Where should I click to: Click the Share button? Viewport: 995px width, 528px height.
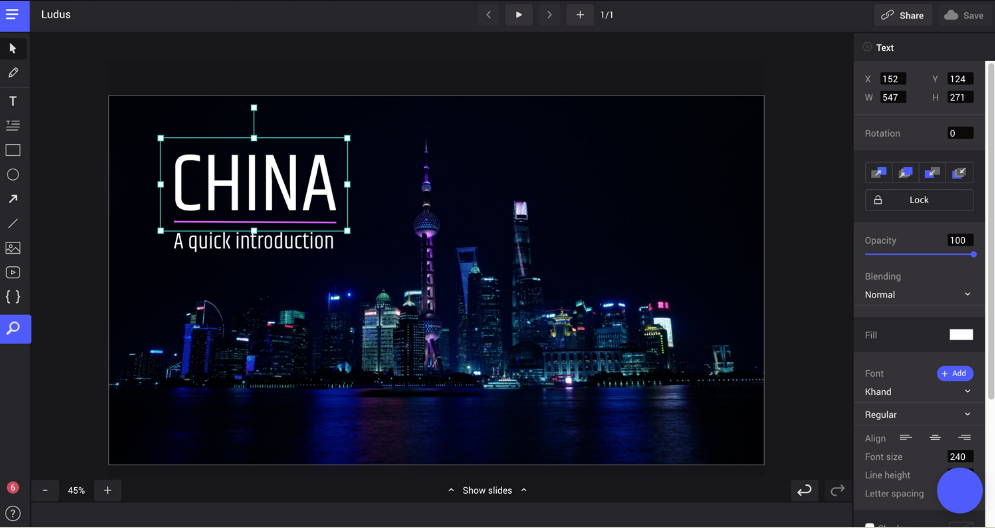coord(902,15)
